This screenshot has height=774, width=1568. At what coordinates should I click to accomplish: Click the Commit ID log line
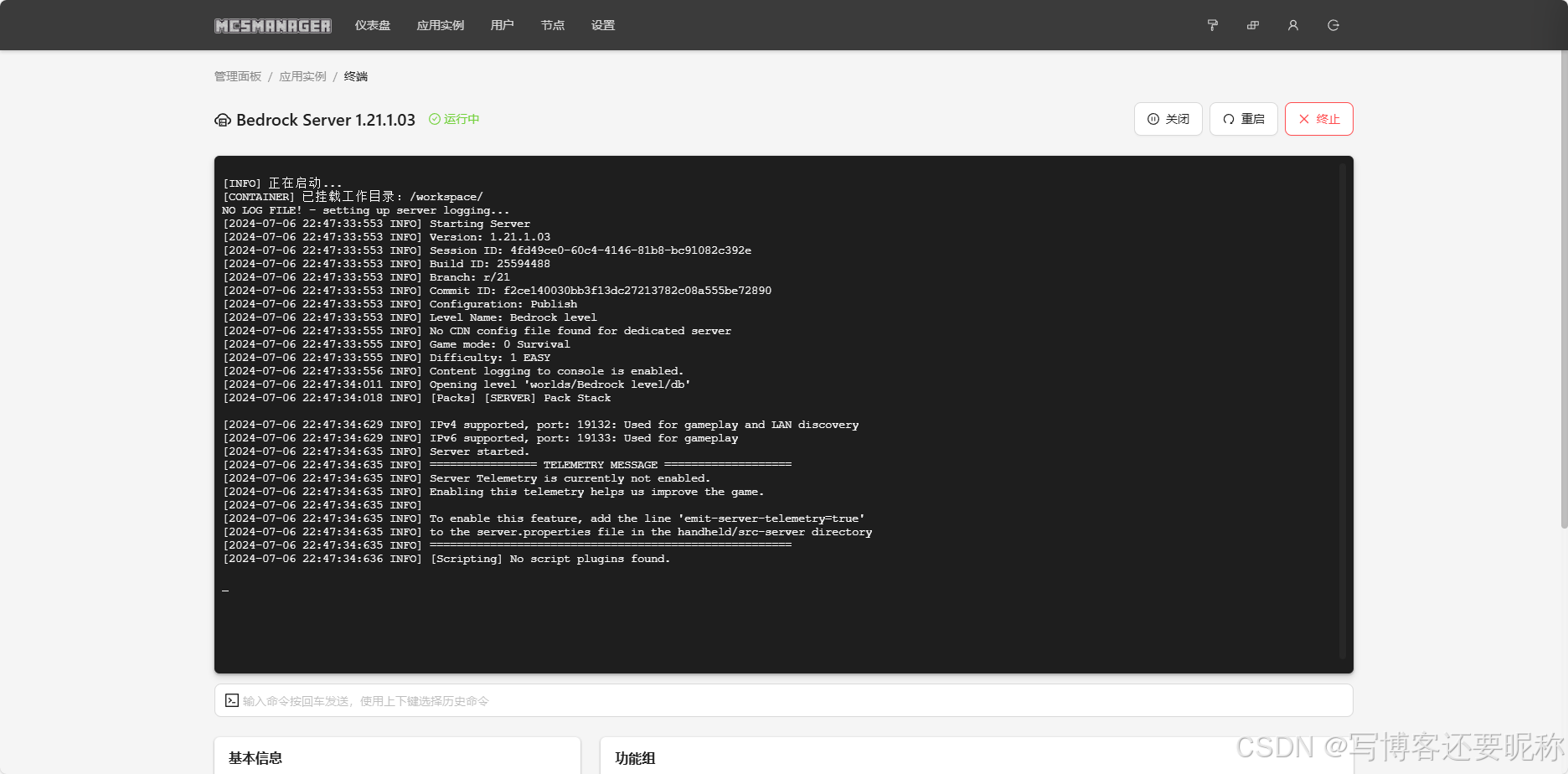(497, 291)
